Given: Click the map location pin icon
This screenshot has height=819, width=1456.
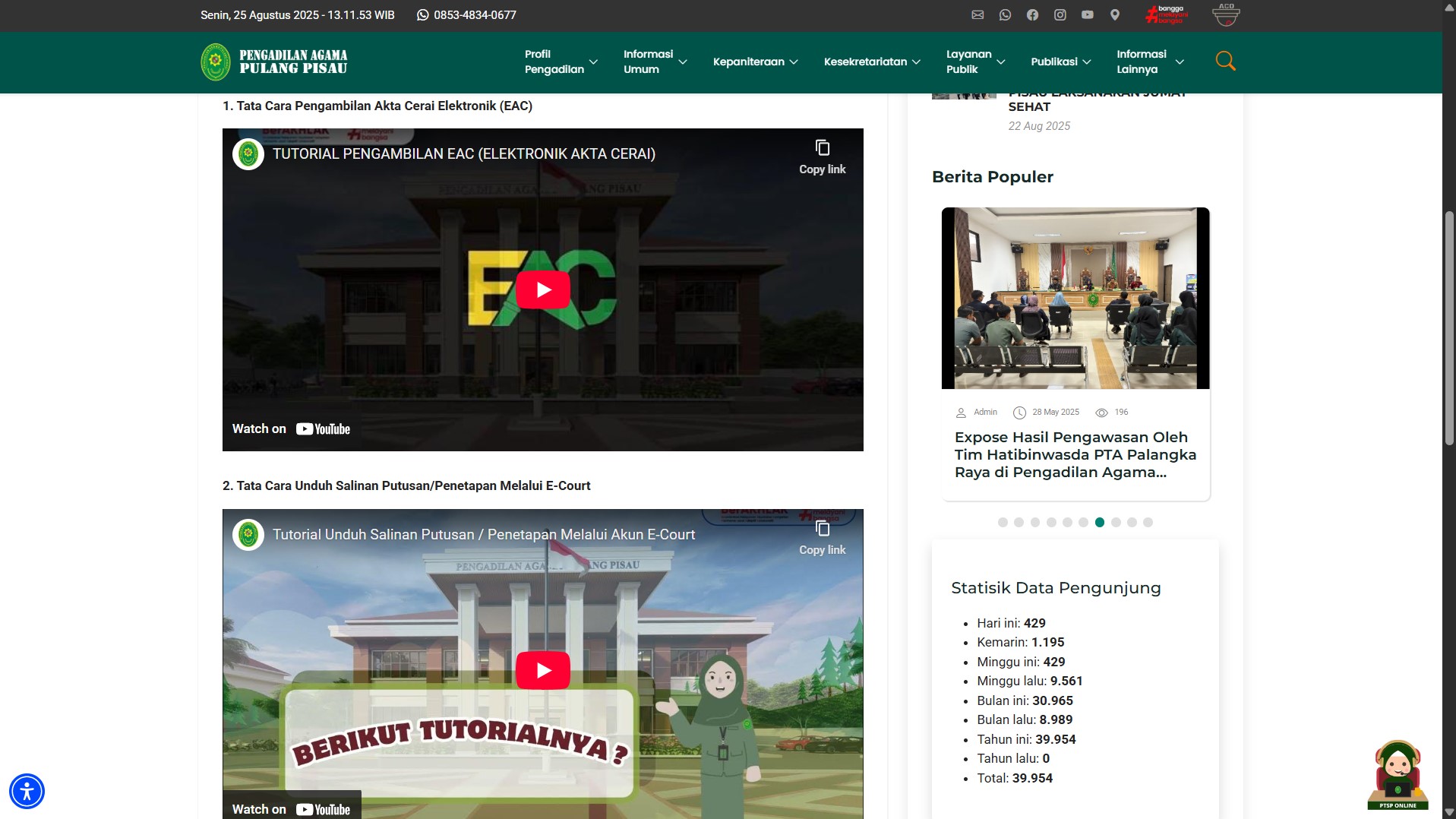Looking at the screenshot, I should pos(1114,15).
